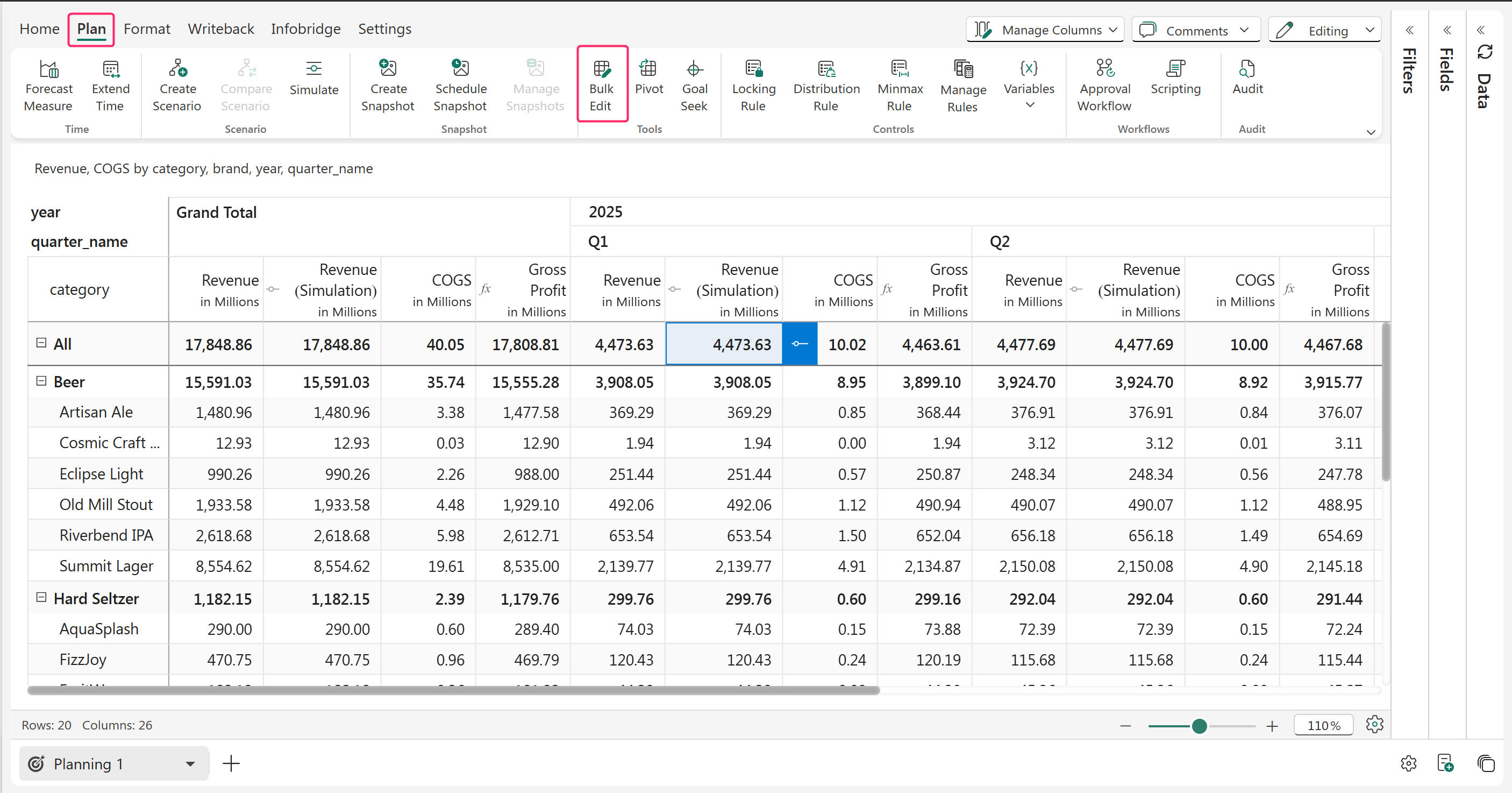Collapse the Beer category row
This screenshot has width=1512, height=793.
[x=41, y=381]
